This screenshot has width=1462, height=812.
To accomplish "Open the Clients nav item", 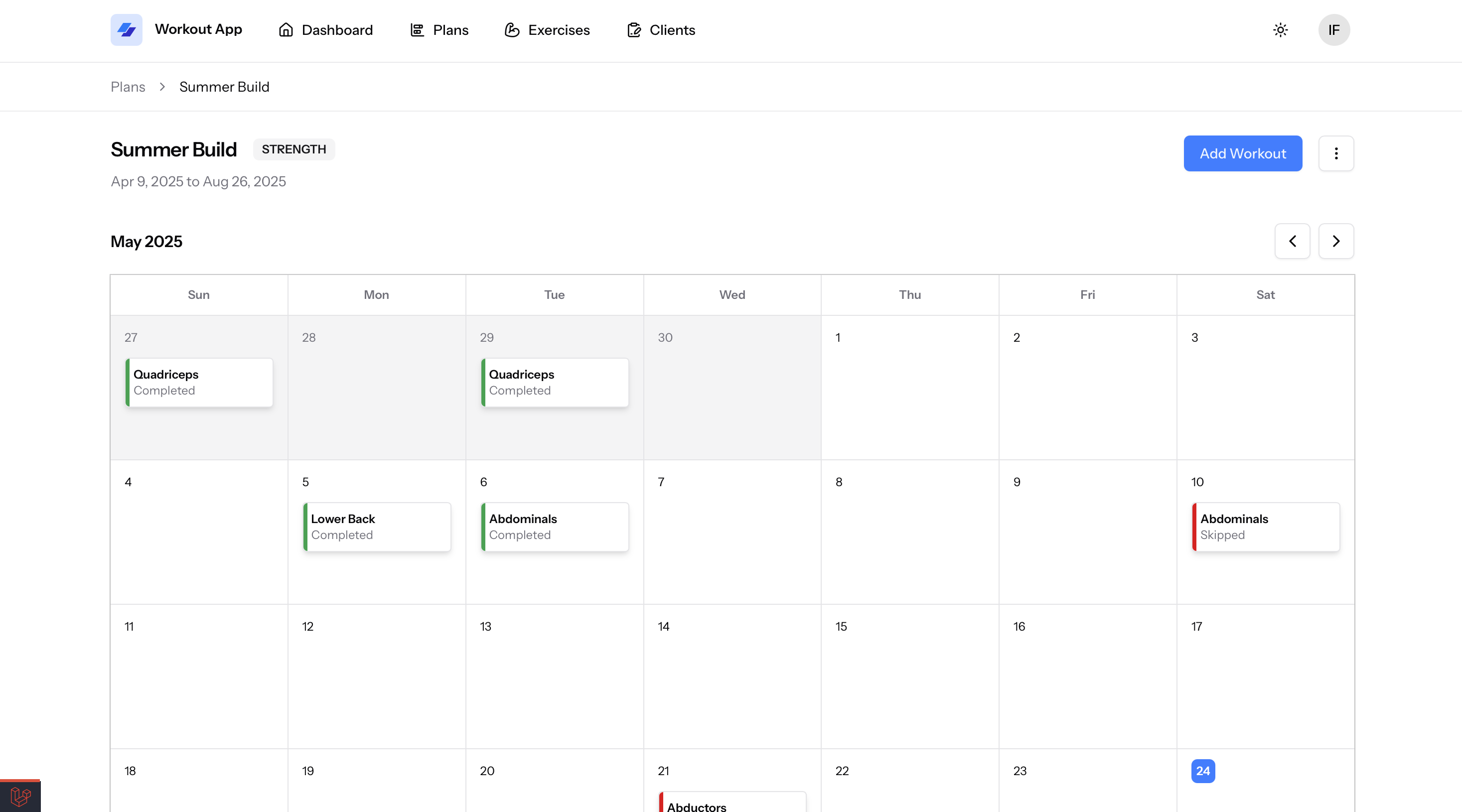I will click(x=661, y=30).
